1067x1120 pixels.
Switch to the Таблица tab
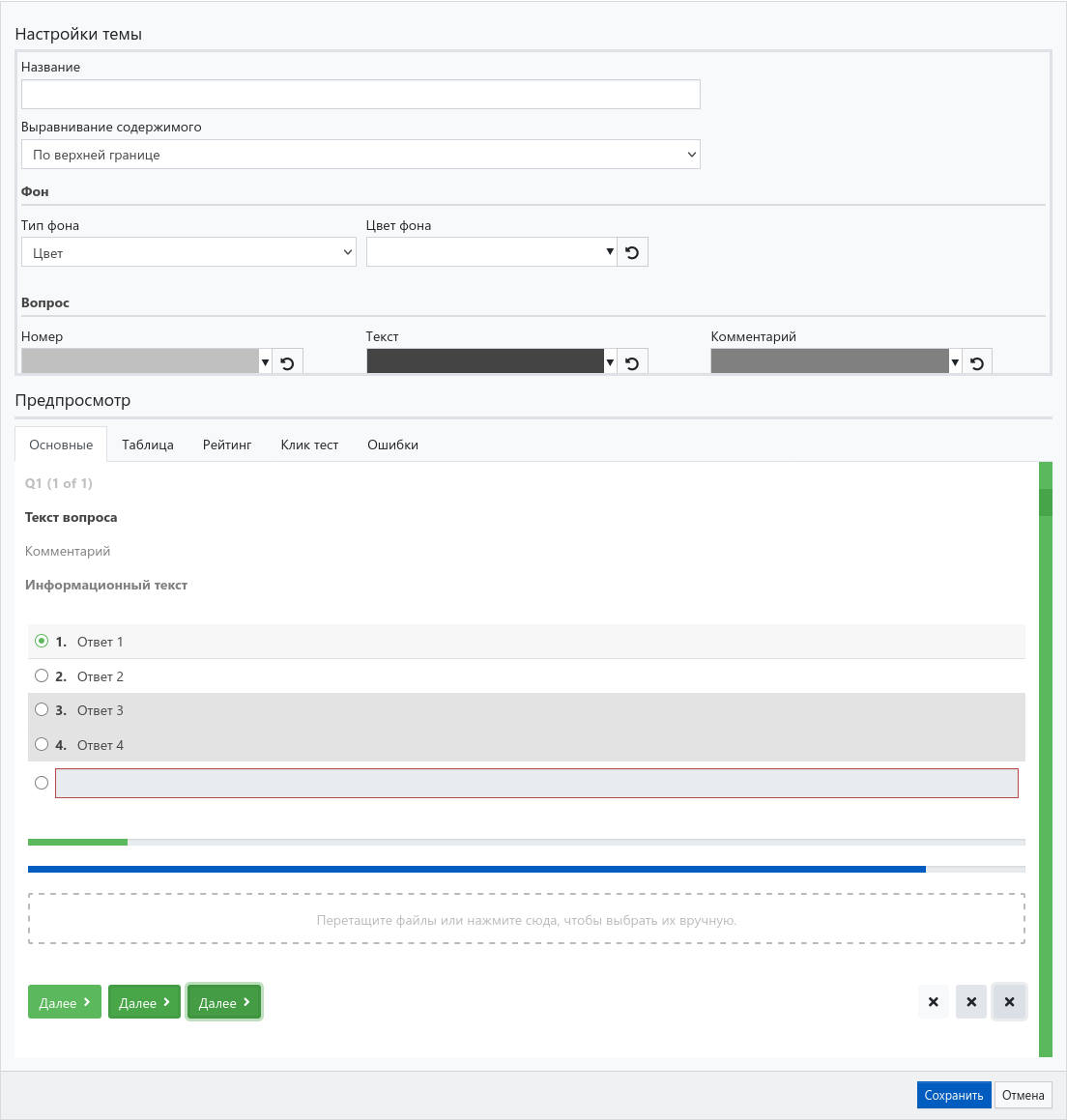148,445
